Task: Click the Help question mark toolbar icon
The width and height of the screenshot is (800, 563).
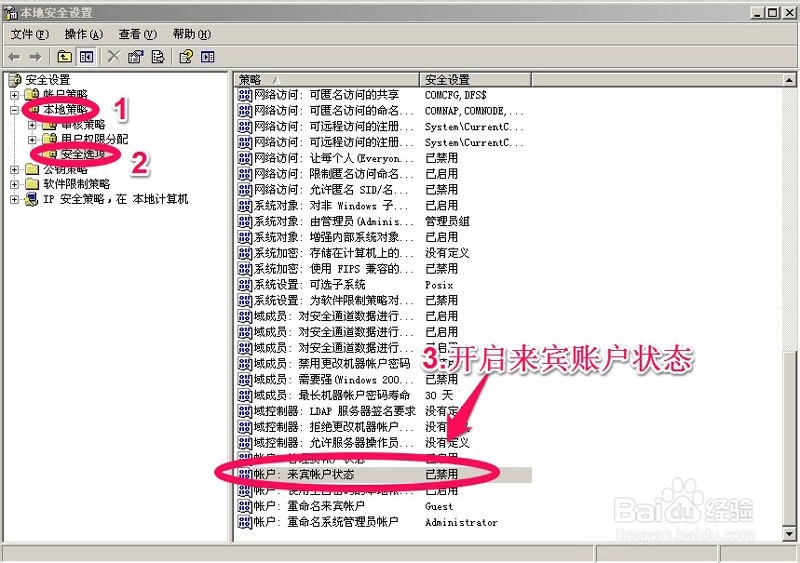Action: tap(186, 57)
